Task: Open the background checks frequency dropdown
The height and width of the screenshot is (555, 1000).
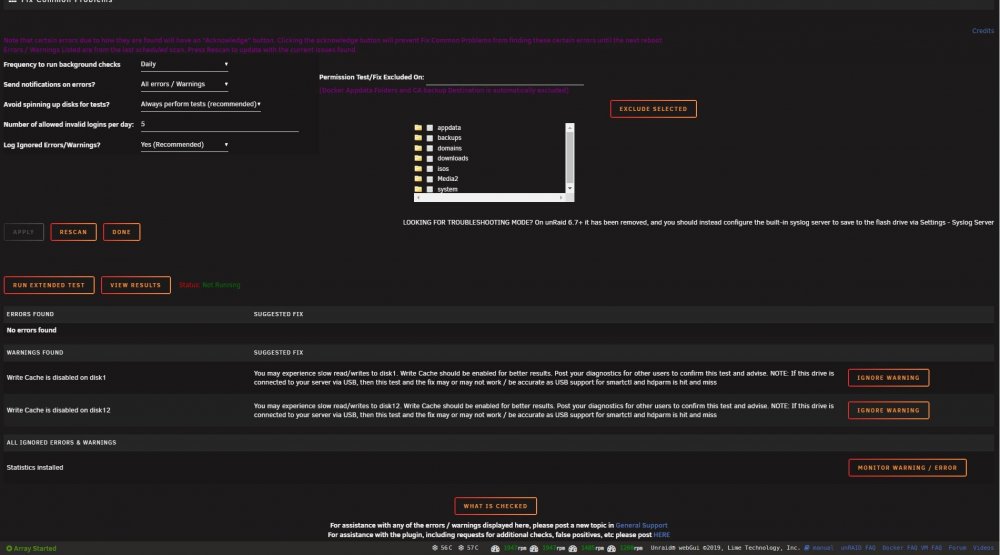Action: (184, 64)
